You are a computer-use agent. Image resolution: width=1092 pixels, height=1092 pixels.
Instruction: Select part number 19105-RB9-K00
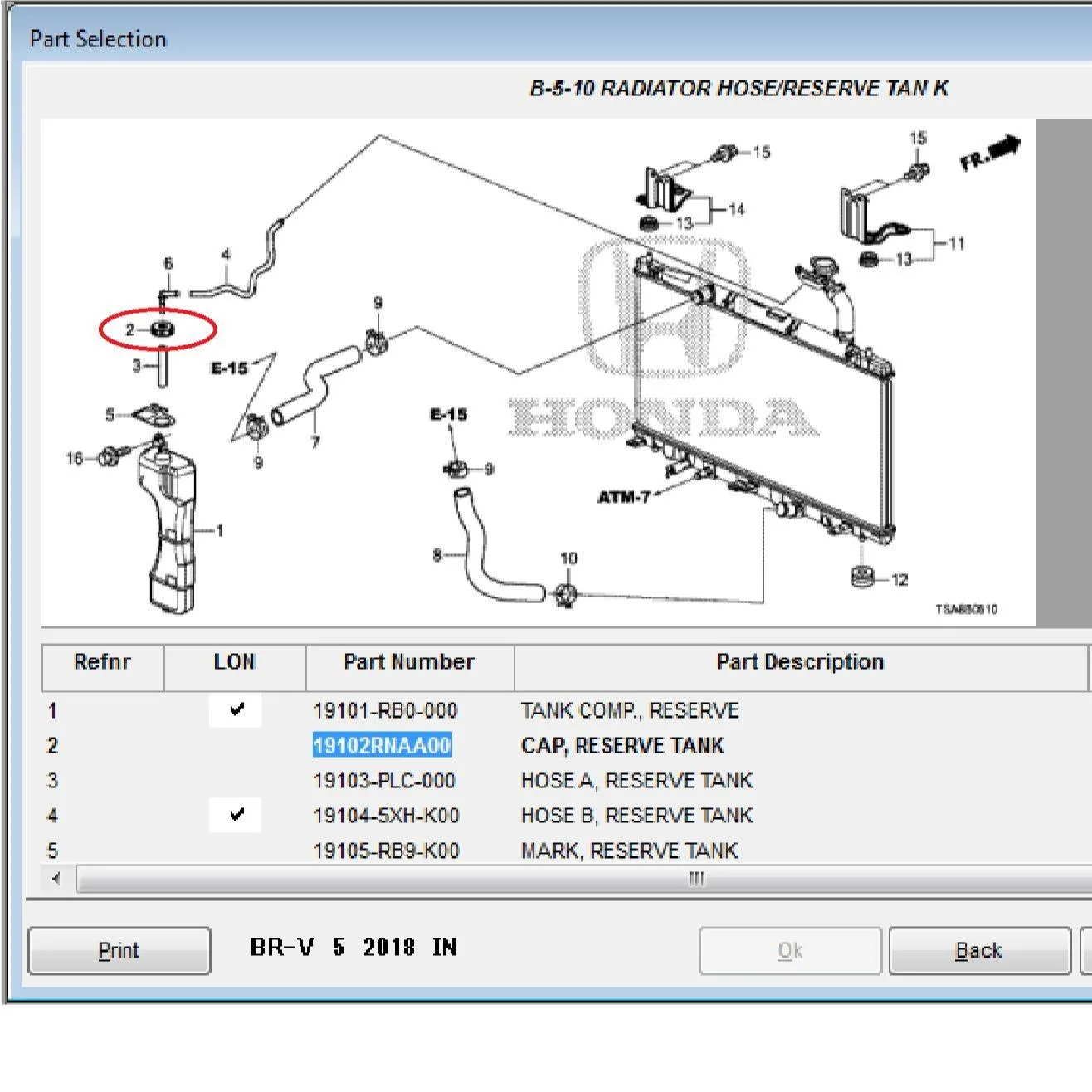coord(386,851)
